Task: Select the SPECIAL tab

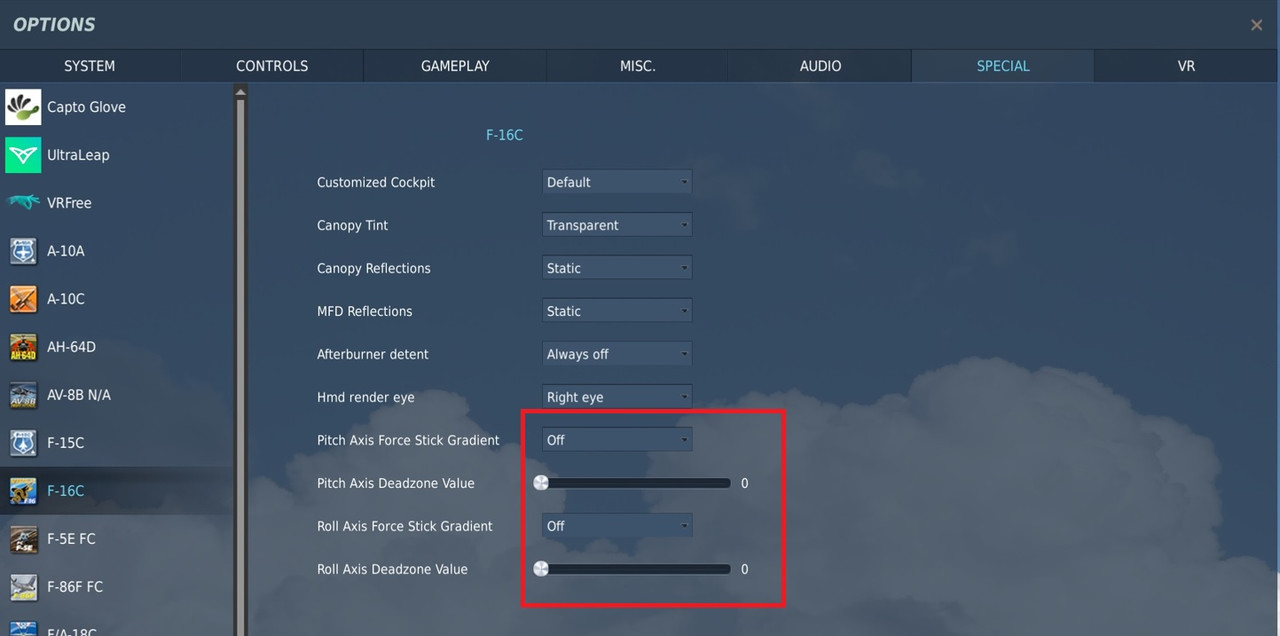Action: [x=1003, y=66]
